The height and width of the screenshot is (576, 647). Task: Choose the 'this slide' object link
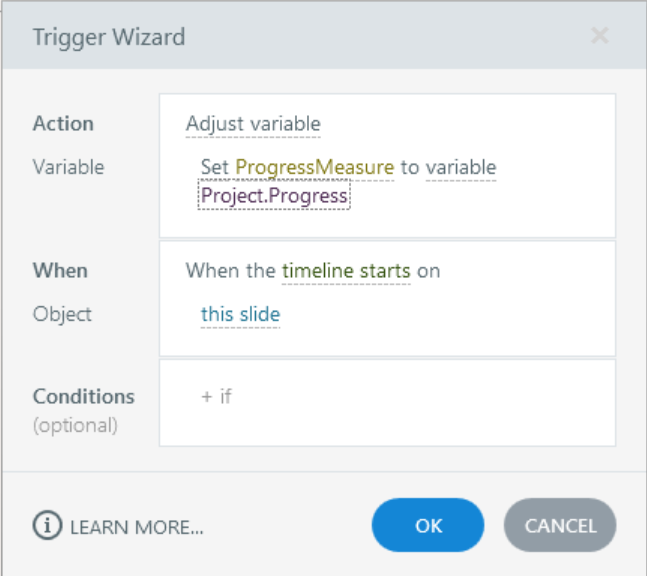pos(240,314)
